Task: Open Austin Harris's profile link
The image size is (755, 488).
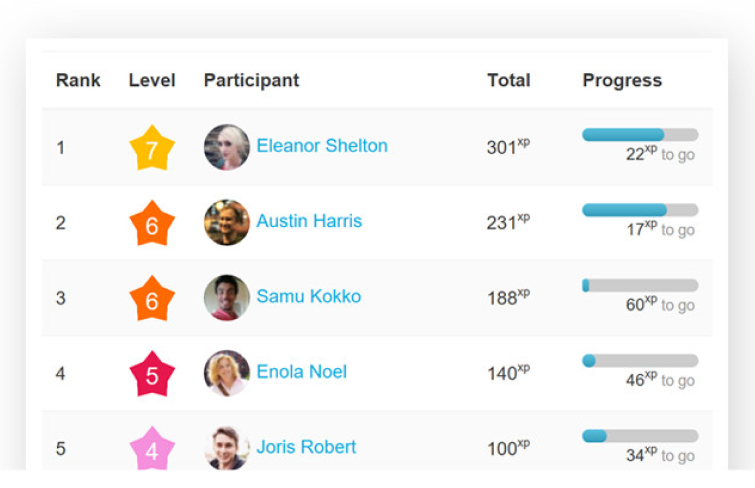Action: [309, 221]
